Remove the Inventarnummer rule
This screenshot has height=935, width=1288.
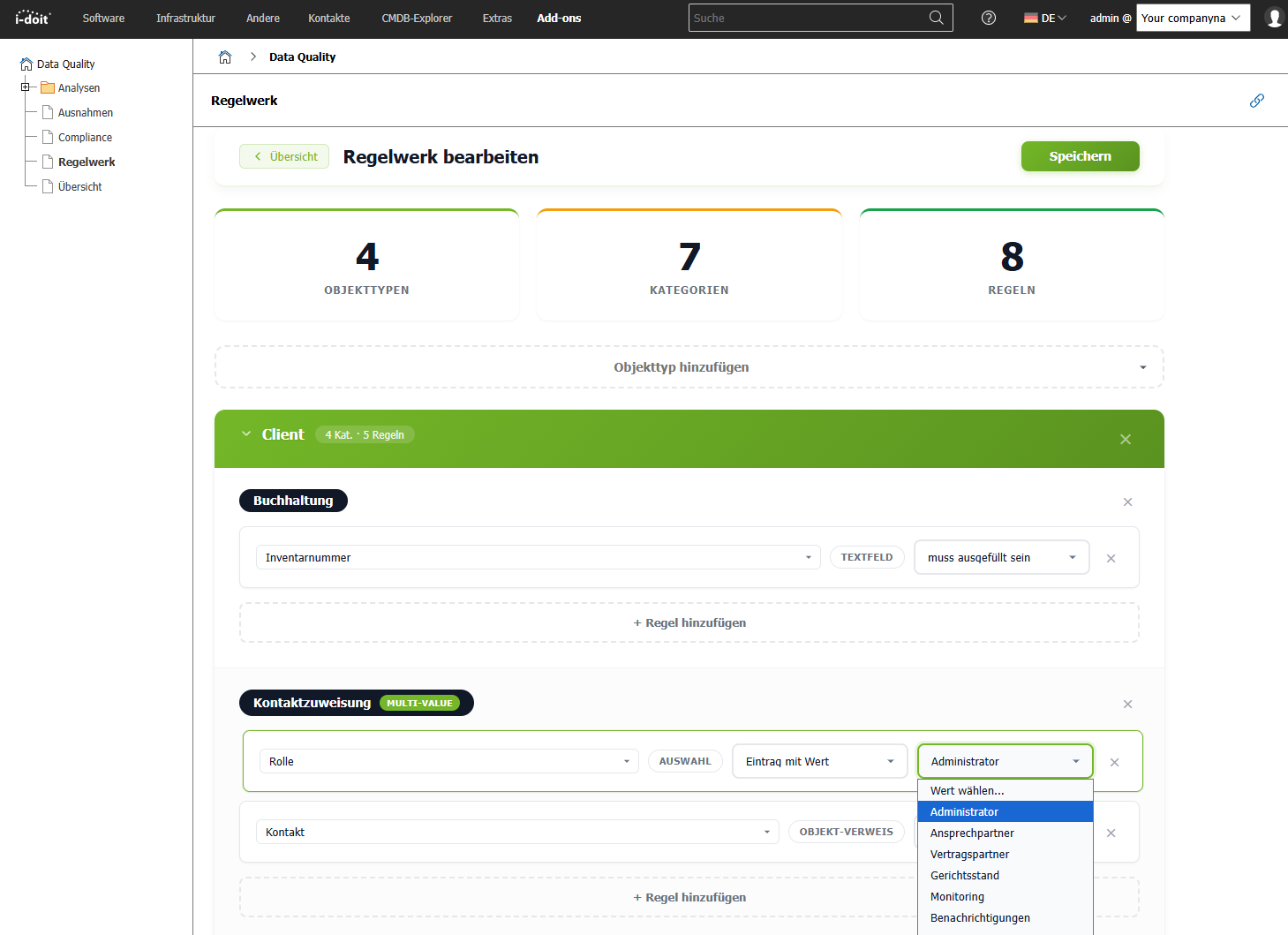1111,558
